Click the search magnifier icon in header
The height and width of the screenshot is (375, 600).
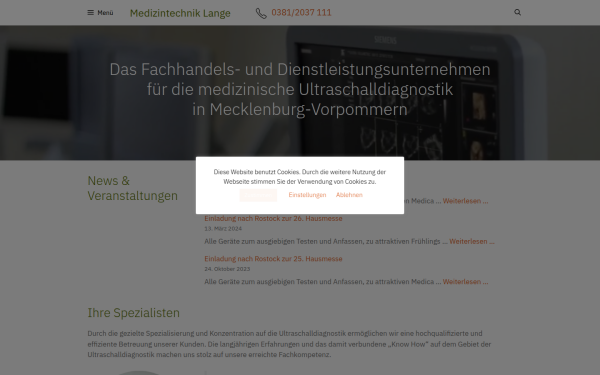[x=517, y=12]
